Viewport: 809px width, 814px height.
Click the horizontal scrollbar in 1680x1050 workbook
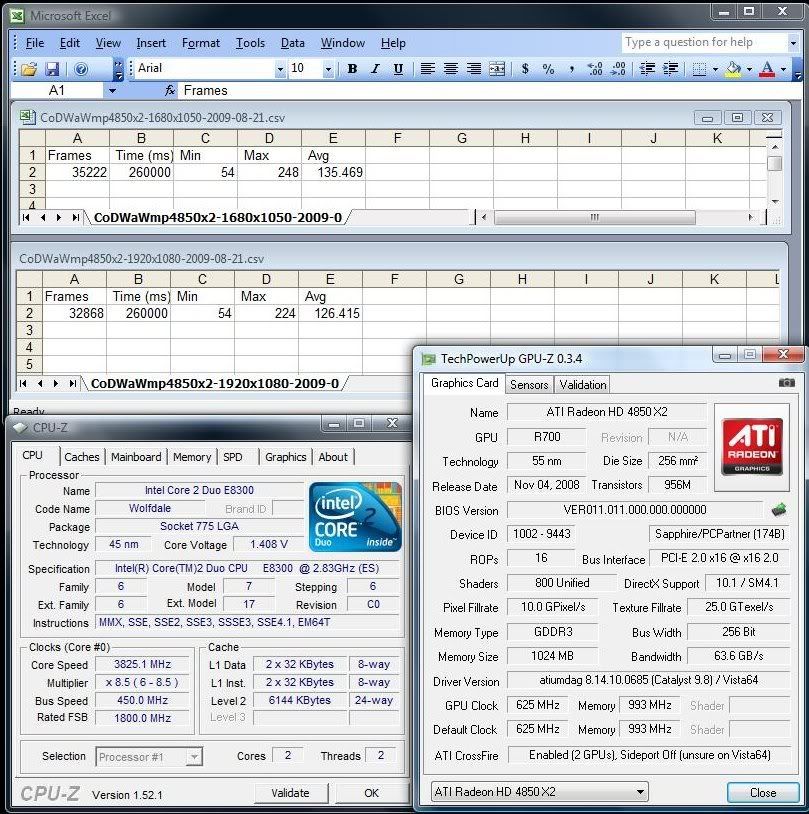click(x=594, y=218)
